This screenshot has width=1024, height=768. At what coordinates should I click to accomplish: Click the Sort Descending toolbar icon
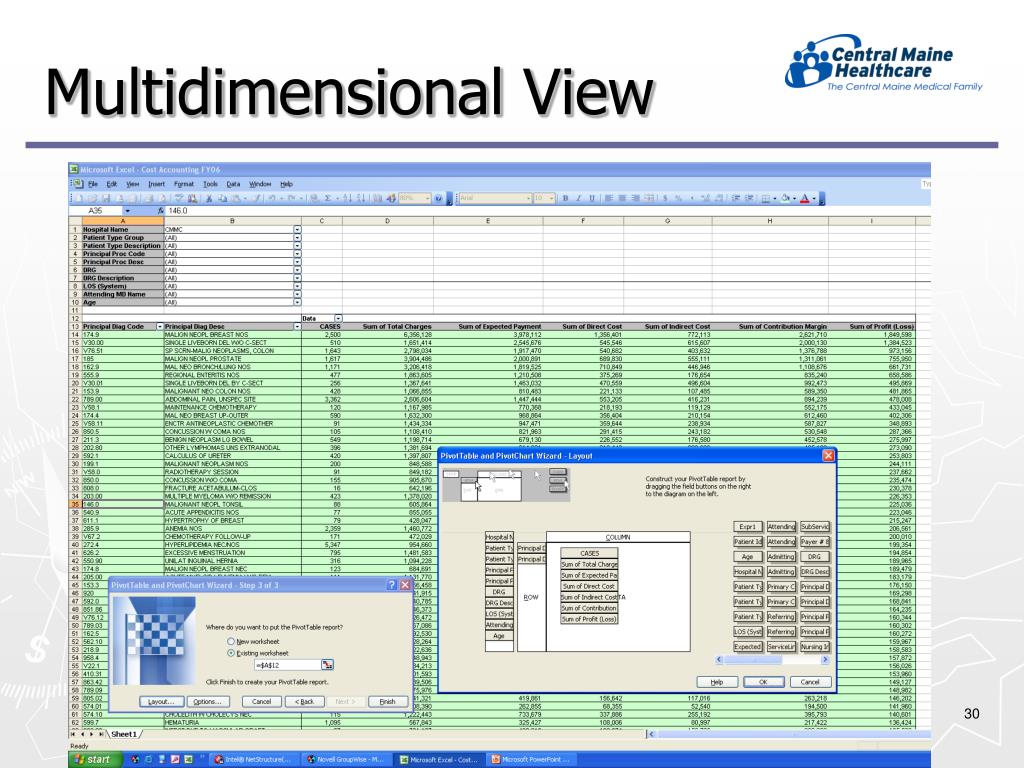(360, 198)
